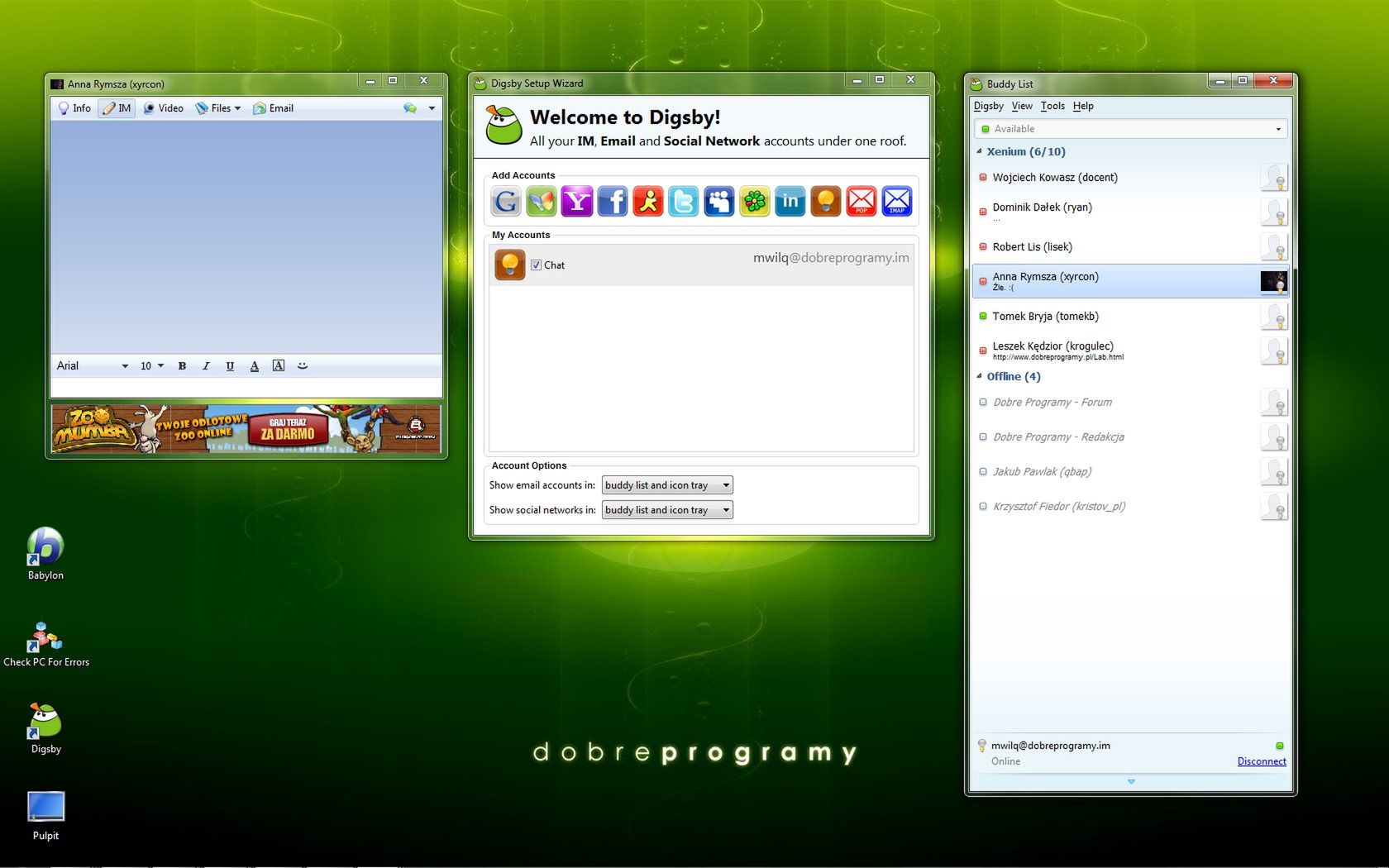
Task: Select buddy Wojciech Kowasz (docent)
Action: pyautogui.click(x=1130, y=178)
